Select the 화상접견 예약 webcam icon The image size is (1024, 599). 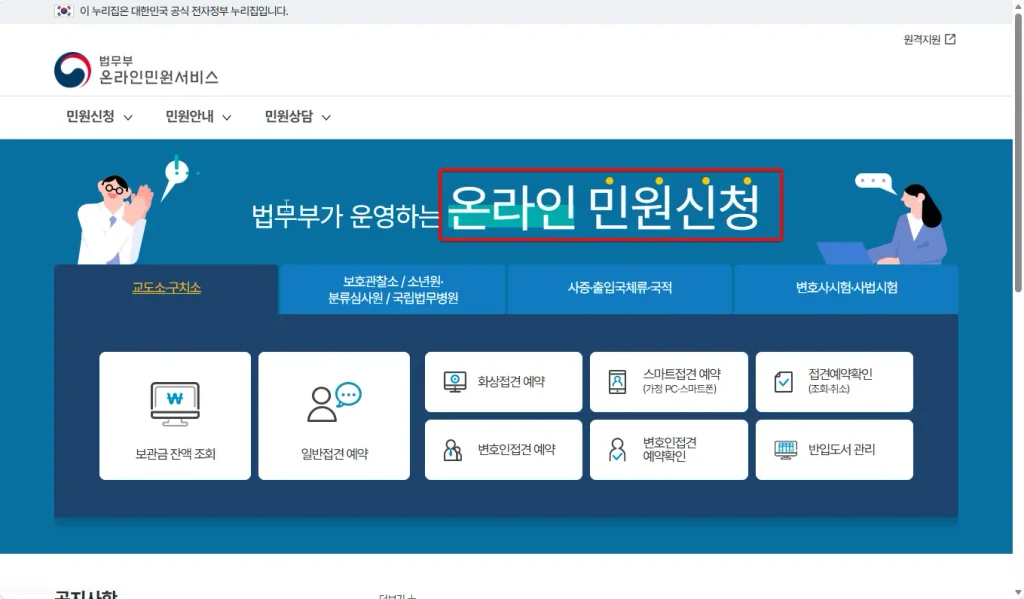pos(455,381)
